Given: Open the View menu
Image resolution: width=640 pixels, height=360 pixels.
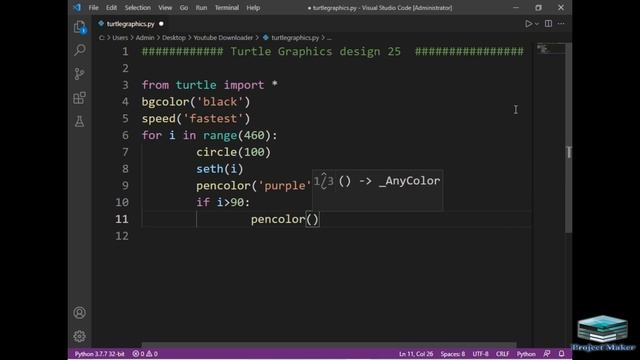Looking at the screenshot, I should tap(165, 8).
